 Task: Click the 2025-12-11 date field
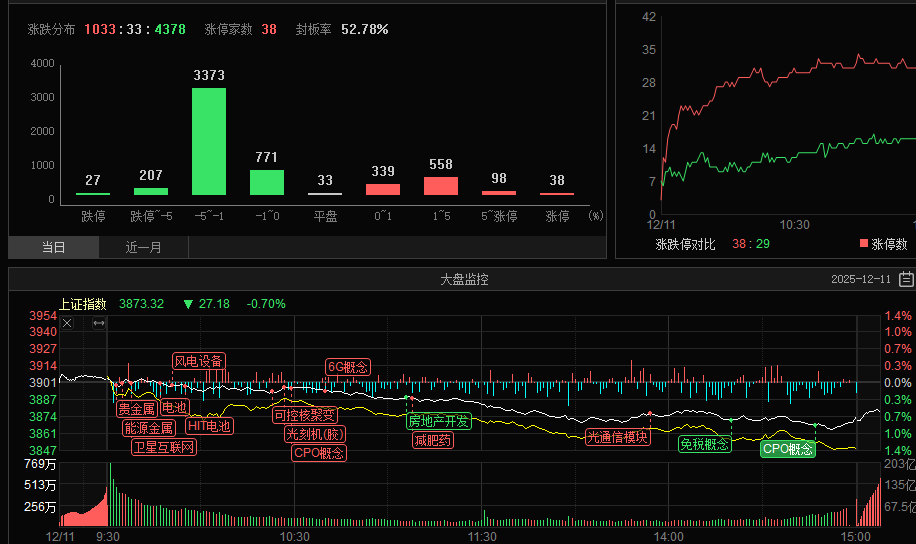pos(860,280)
